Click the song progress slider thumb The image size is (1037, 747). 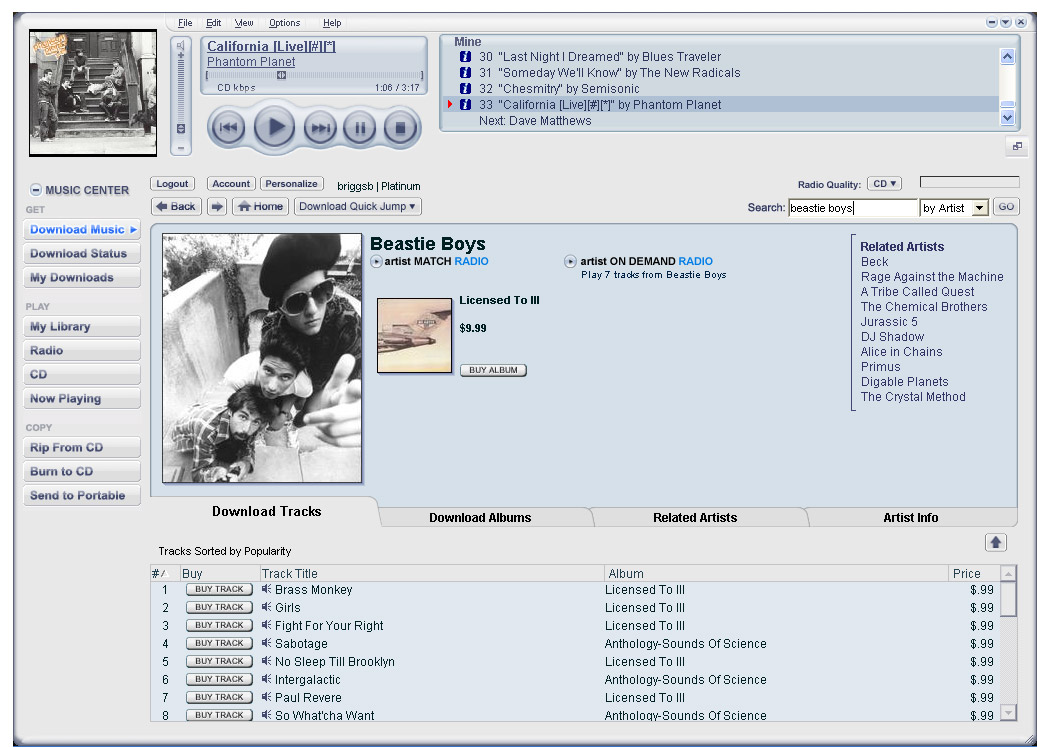coord(281,75)
